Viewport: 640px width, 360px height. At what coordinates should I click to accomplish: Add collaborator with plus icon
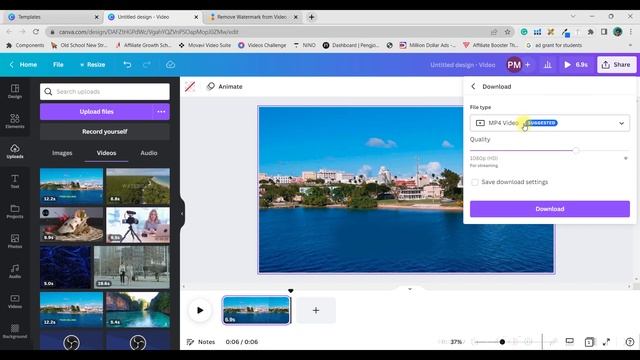(x=528, y=64)
